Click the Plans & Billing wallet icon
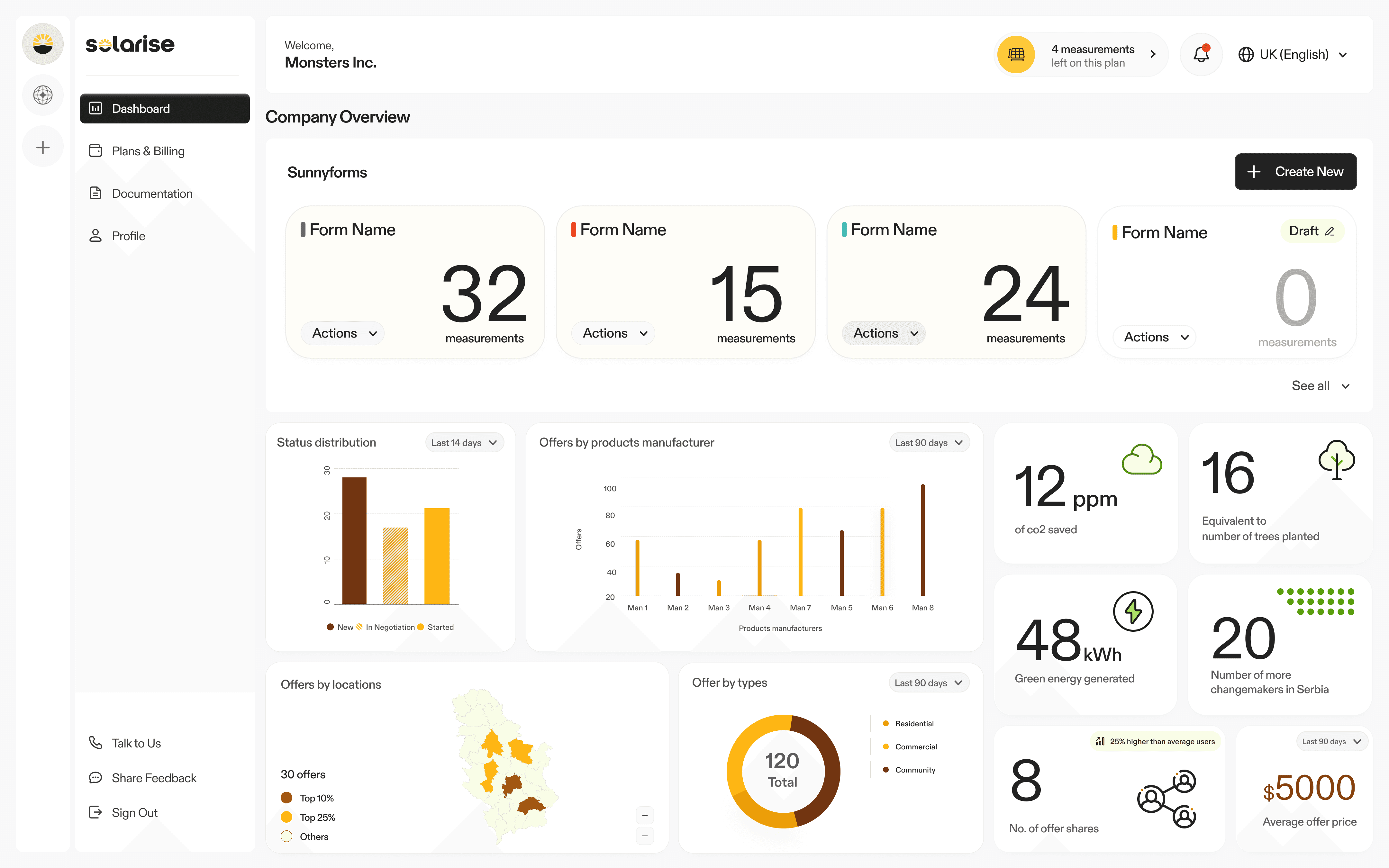 95,151
